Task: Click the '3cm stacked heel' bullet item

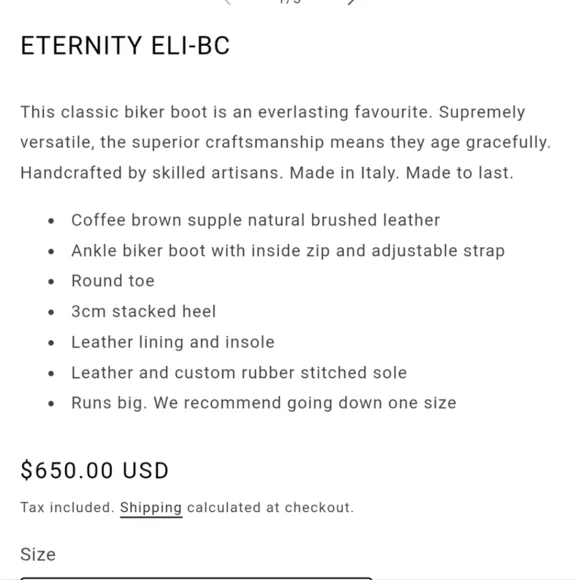Action: click(x=143, y=311)
